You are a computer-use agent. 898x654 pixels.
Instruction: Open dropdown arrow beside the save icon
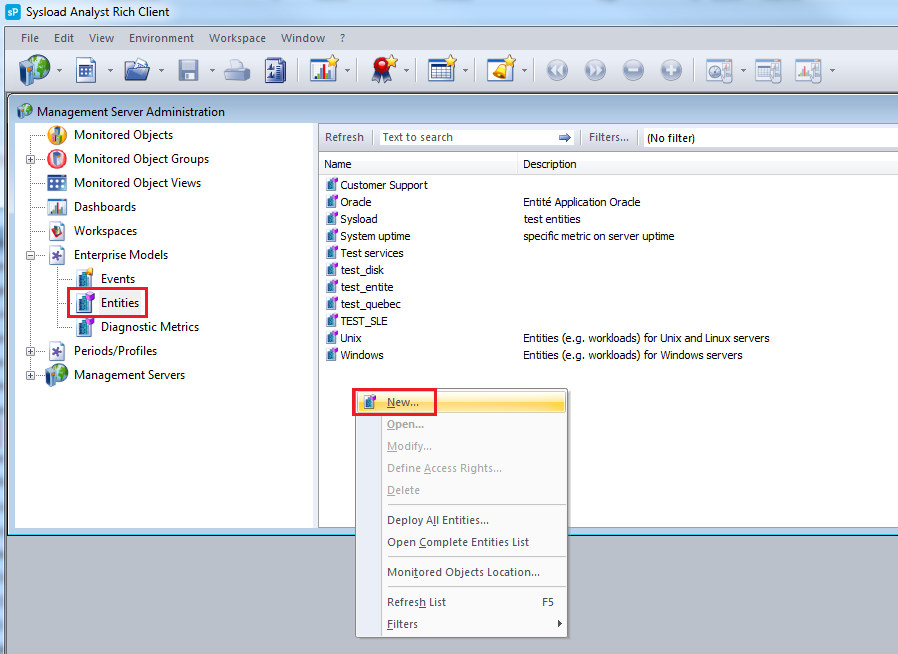click(x=212, y=70)
